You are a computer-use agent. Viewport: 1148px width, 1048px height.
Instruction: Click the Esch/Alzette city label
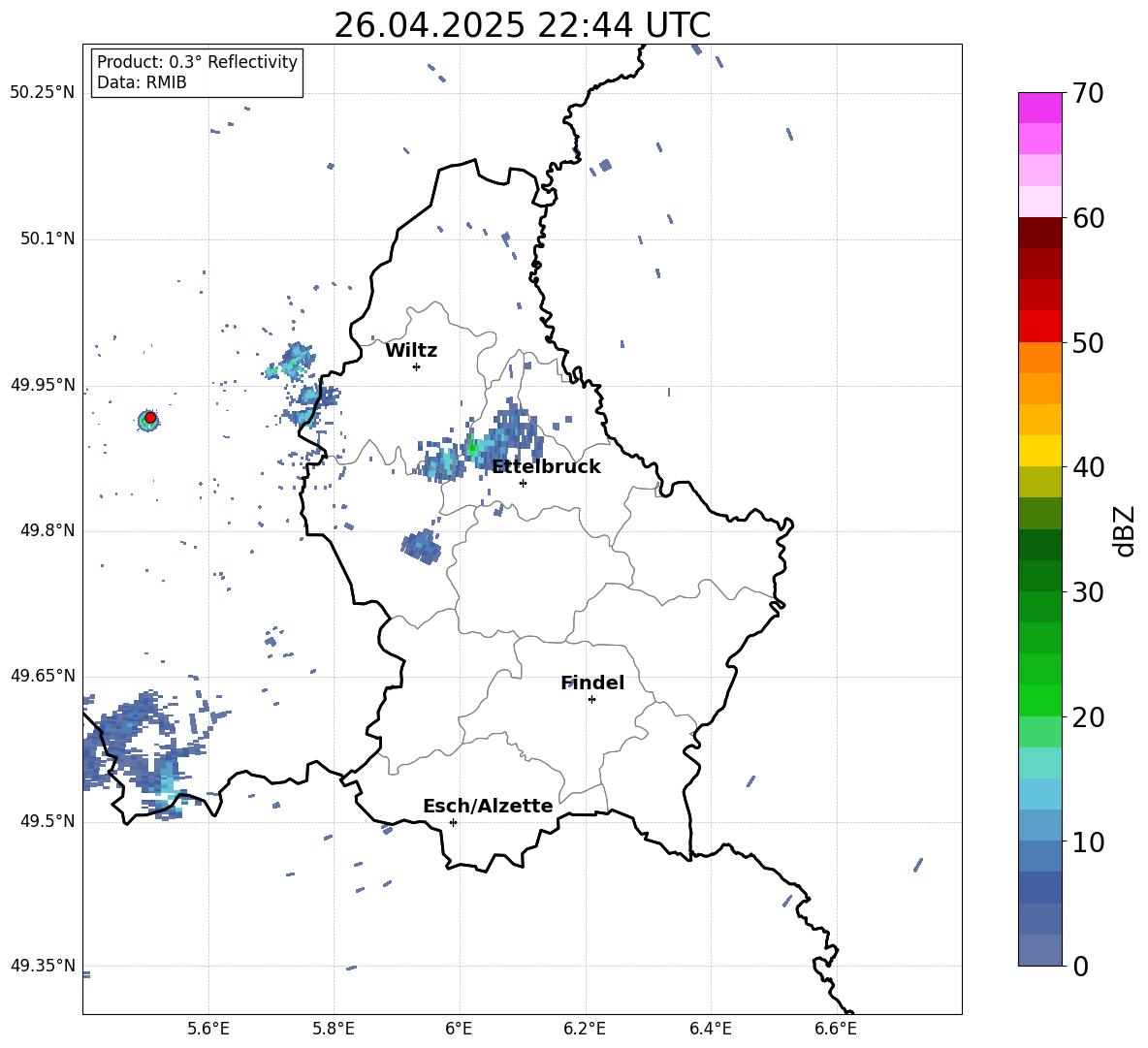click(x=488, y=806)
